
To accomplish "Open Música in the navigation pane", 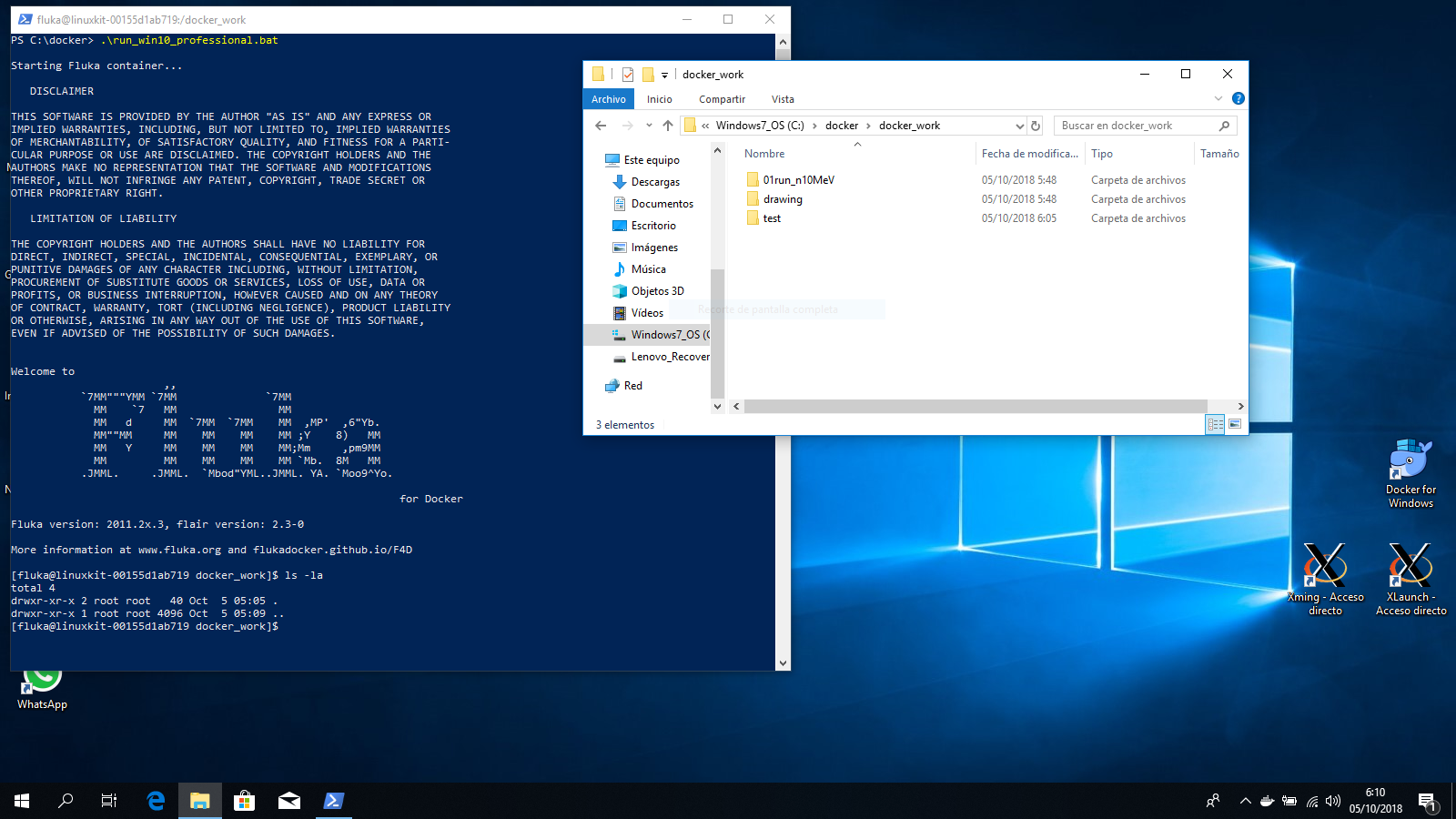I will pos(649,269).
